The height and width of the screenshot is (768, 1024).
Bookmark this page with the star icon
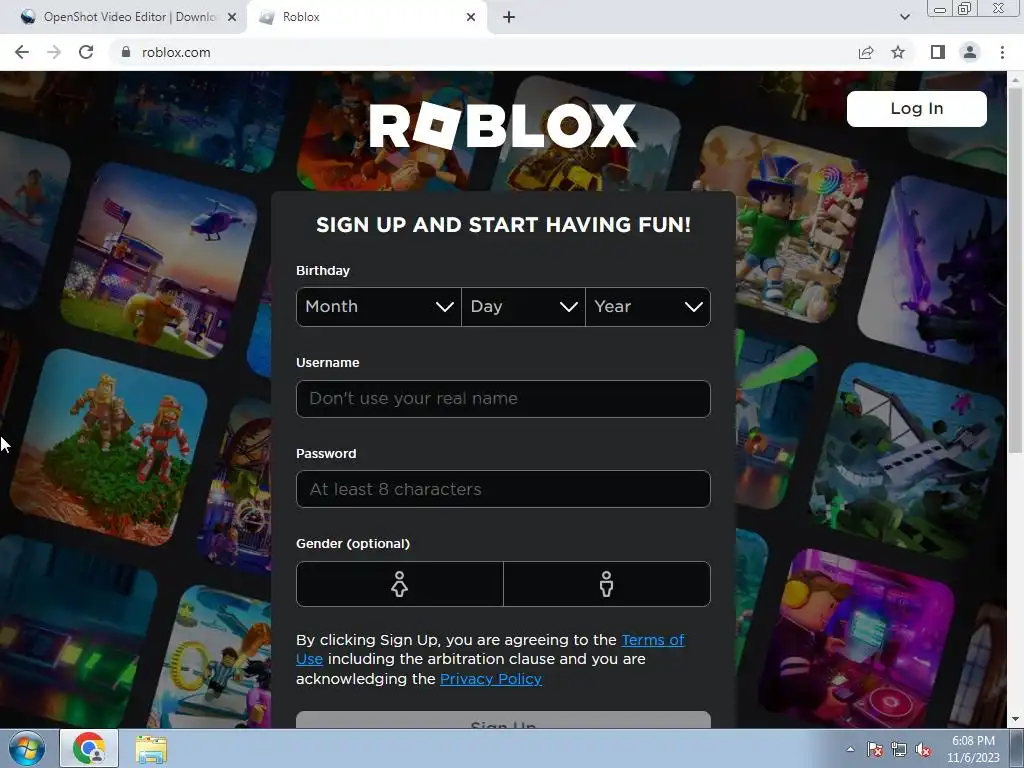(898, 52)
